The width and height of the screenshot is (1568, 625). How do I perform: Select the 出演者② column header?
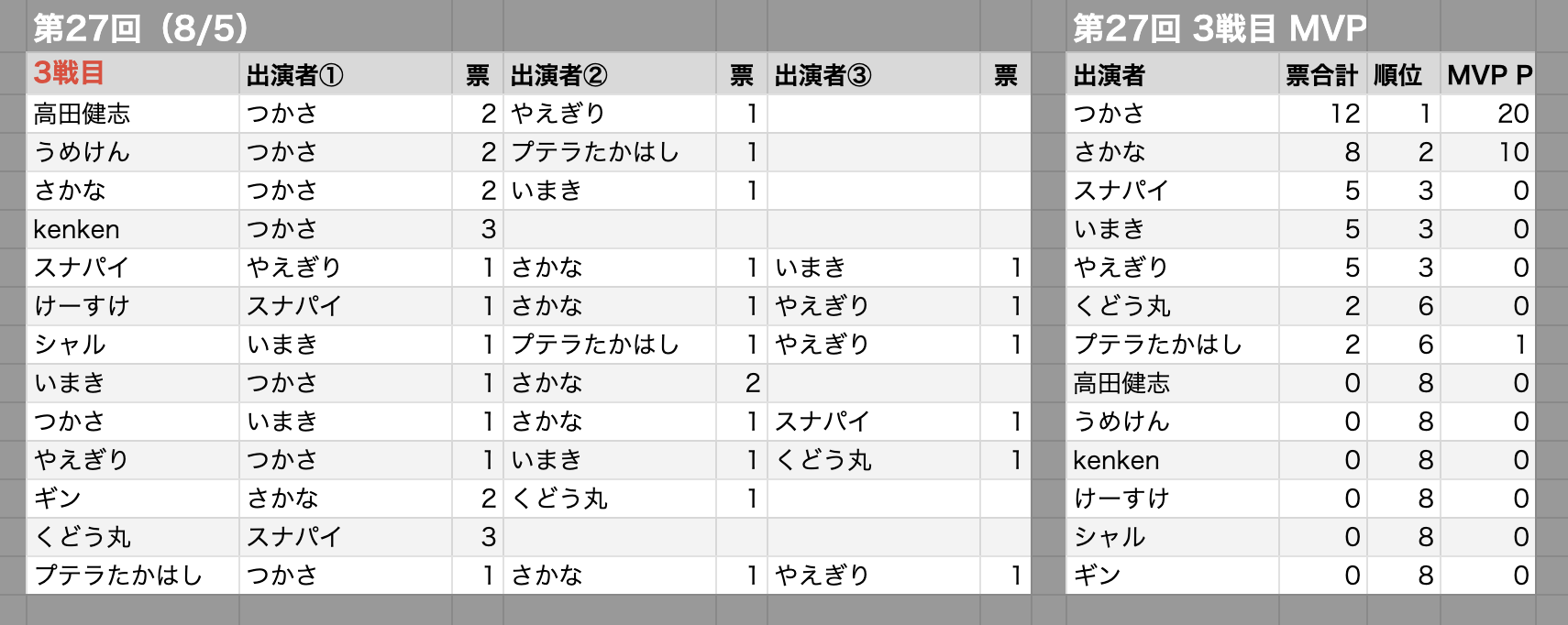[x=610, y=74]
